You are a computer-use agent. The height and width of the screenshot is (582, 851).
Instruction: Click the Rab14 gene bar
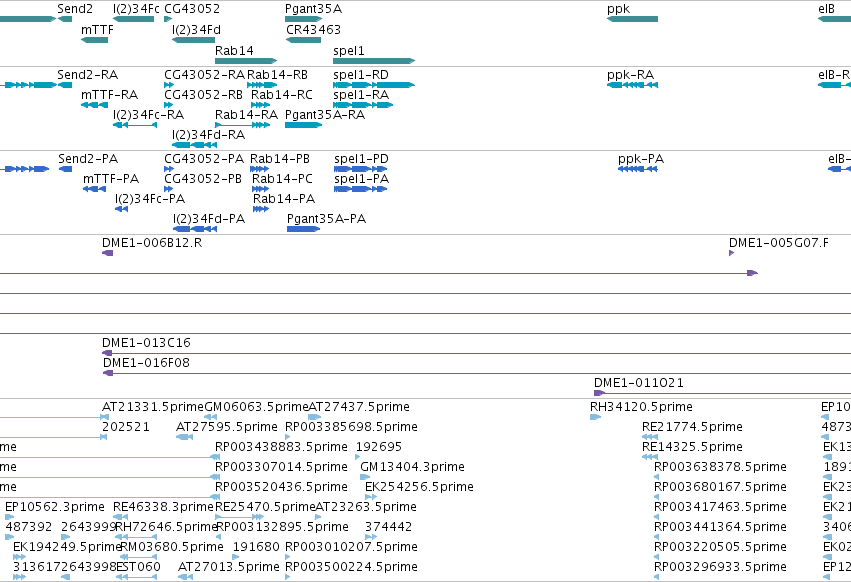coord(246,61)
